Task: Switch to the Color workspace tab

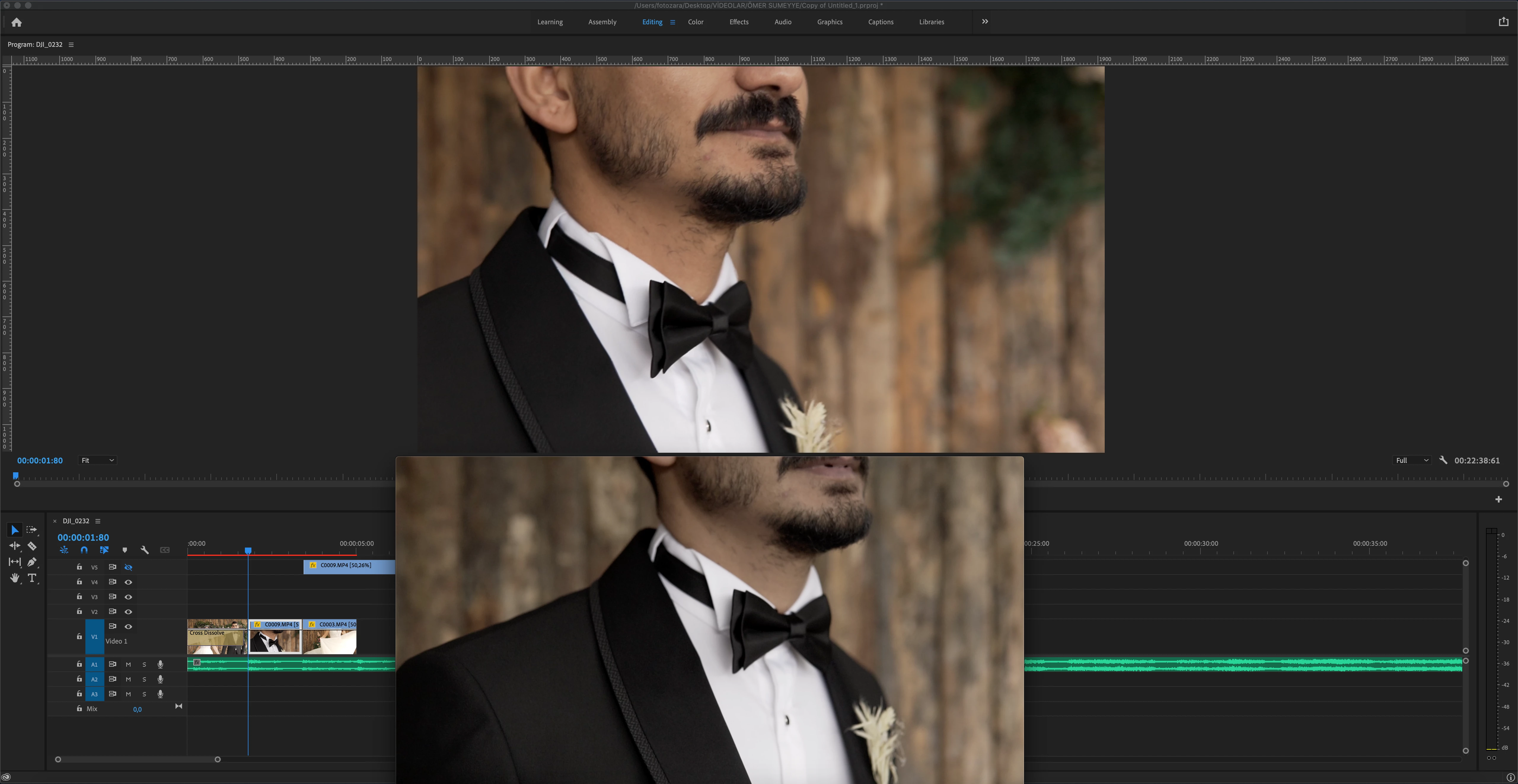Action: point(695,22)
